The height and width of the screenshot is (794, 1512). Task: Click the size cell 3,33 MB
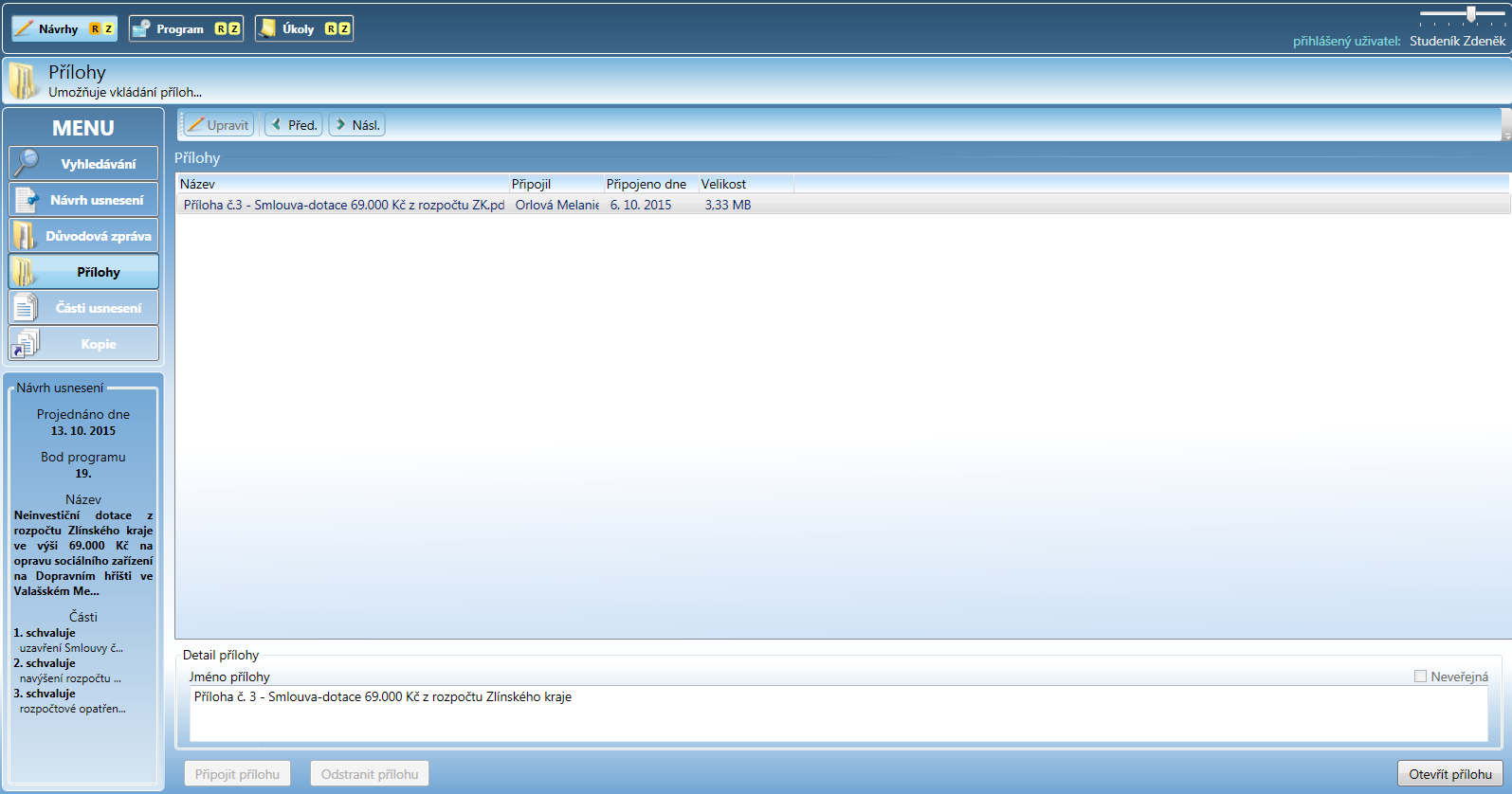coord(728,205)
